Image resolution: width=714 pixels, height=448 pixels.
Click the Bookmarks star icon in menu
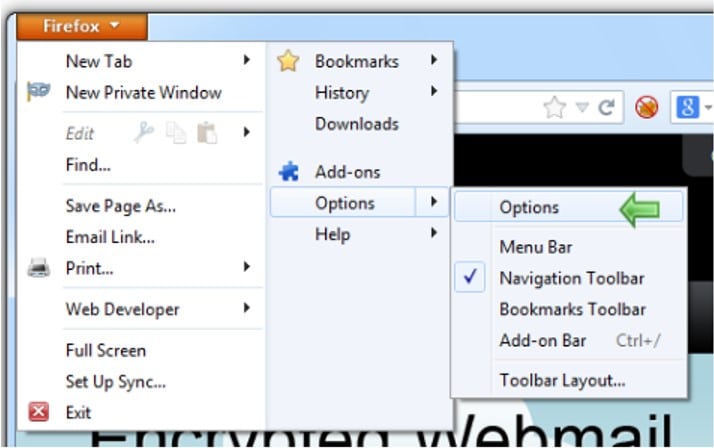[x=288, y=61]
